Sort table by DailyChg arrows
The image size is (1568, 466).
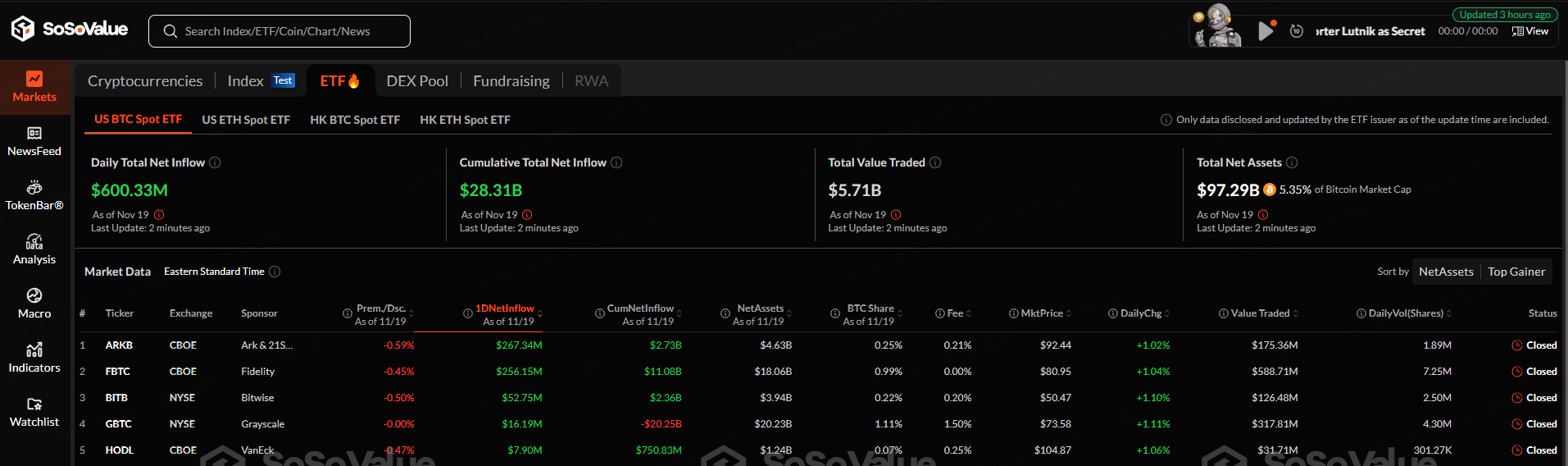click(1167, 313)
